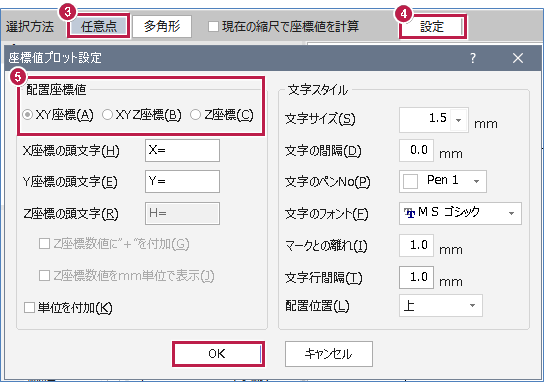The height and width of the screenshot is (382, 544).
Task: Open the 文字サイズ dropdown arrow
Action: [x=459, y=120]
